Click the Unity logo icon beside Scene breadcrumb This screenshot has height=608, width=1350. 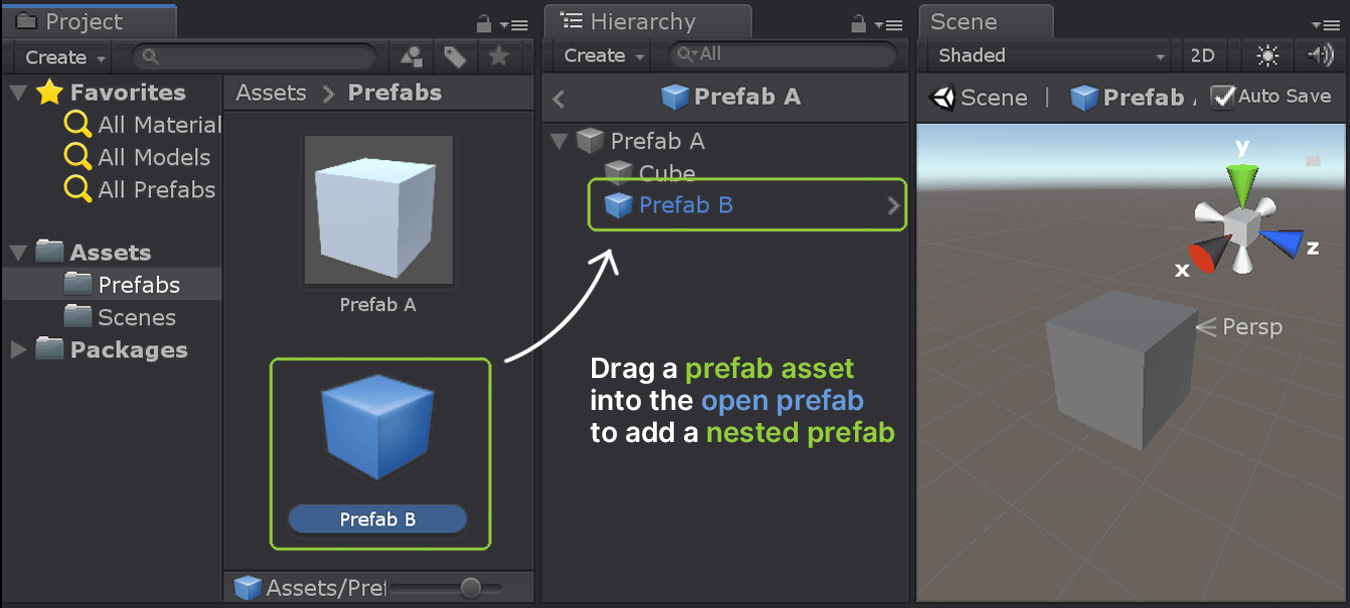(x=943, y=97)
